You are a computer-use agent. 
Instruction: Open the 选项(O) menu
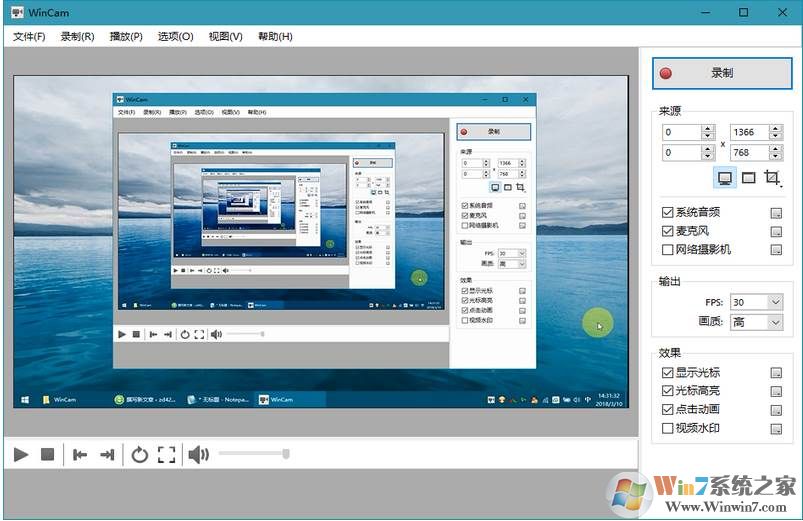tap(175, 37)
